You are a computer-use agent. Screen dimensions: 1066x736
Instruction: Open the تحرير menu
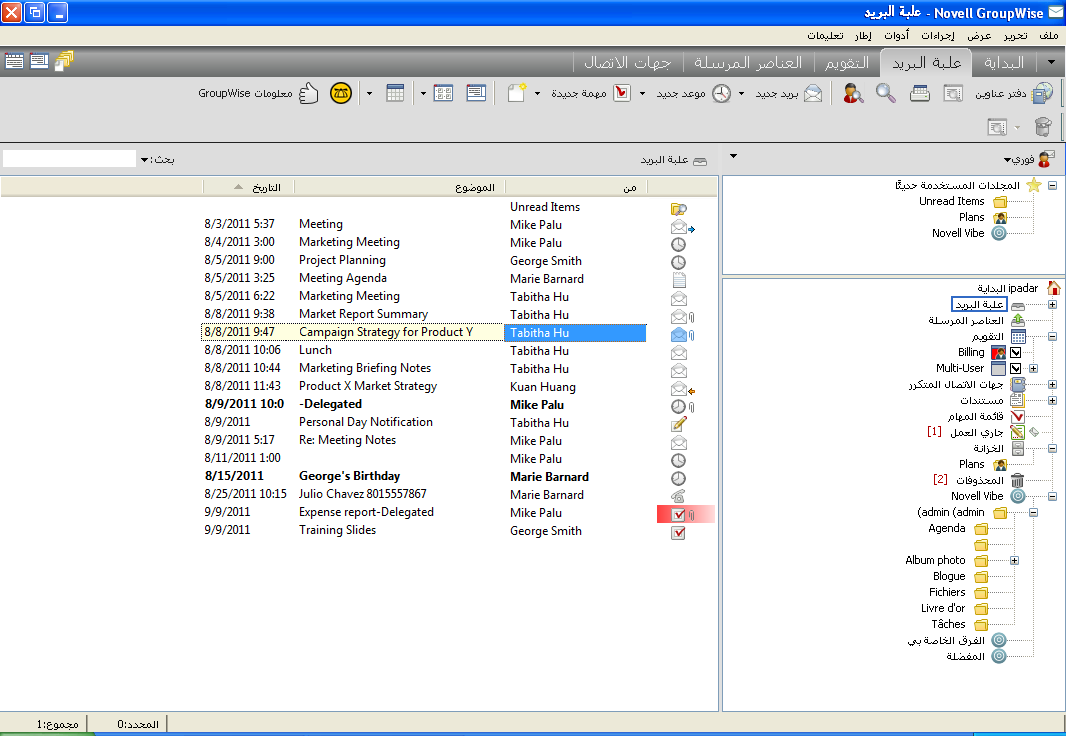(x=1015, y=35)
